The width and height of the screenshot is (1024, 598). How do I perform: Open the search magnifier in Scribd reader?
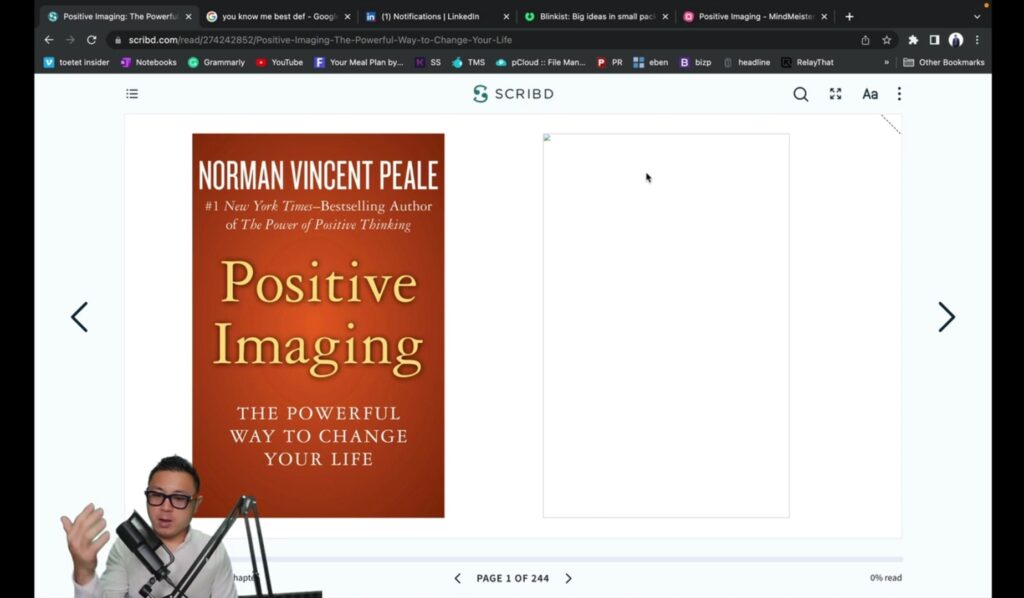tap(801, 95)
